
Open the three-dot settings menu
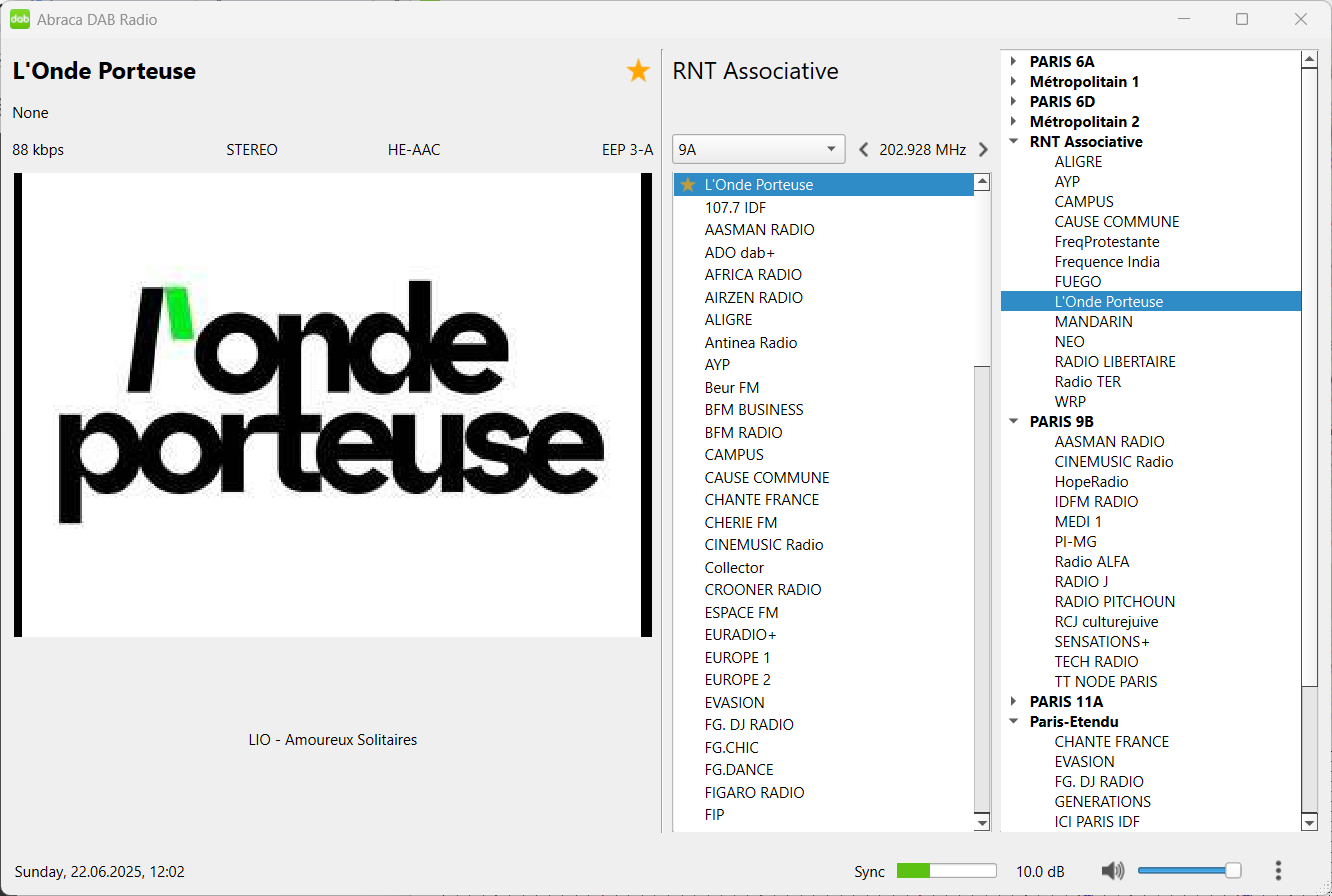click(x=1278, y=871)
